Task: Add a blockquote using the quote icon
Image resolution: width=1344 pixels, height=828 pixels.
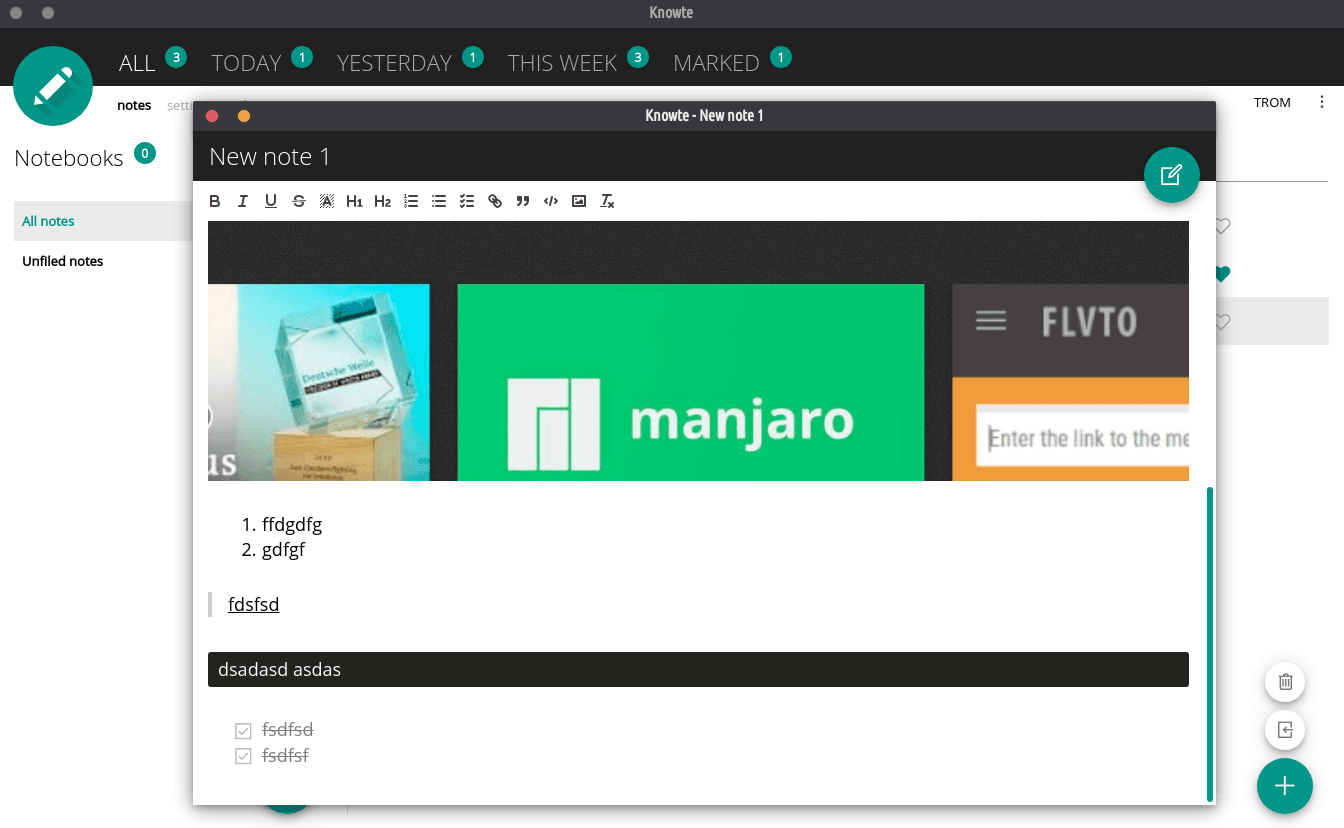Action: (523, 201)
